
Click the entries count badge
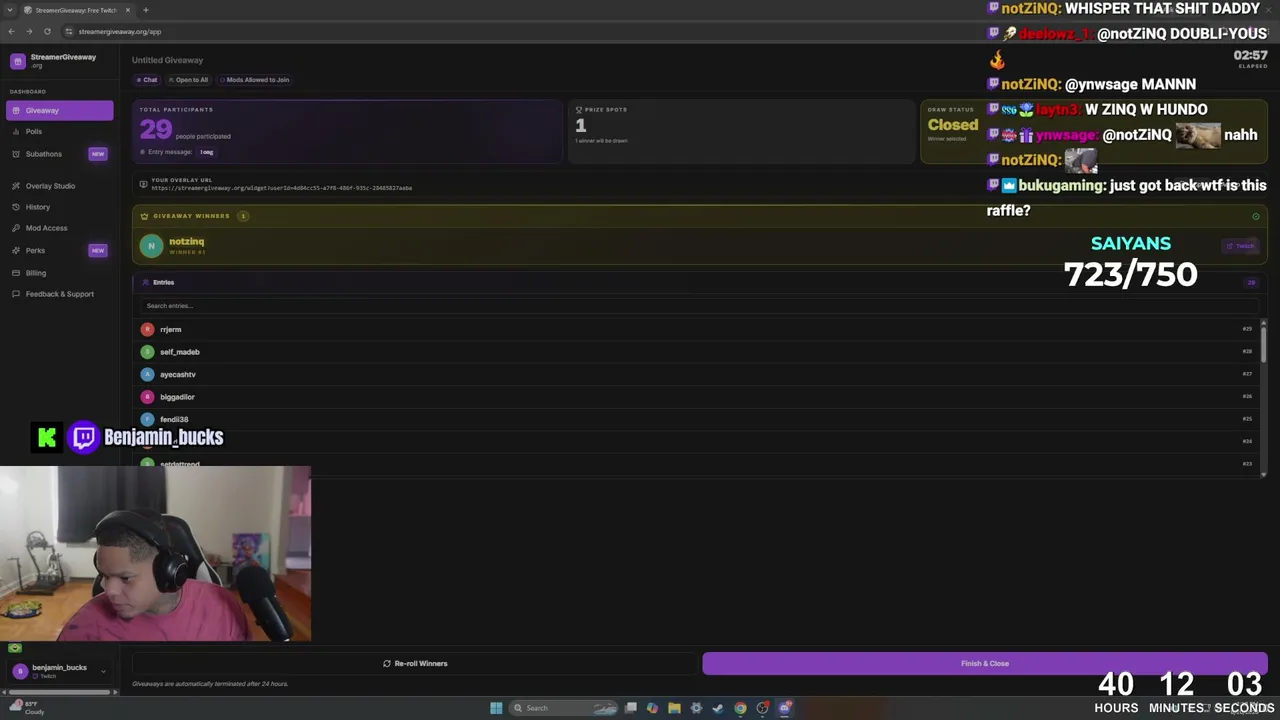click(x=1251, y=282)
